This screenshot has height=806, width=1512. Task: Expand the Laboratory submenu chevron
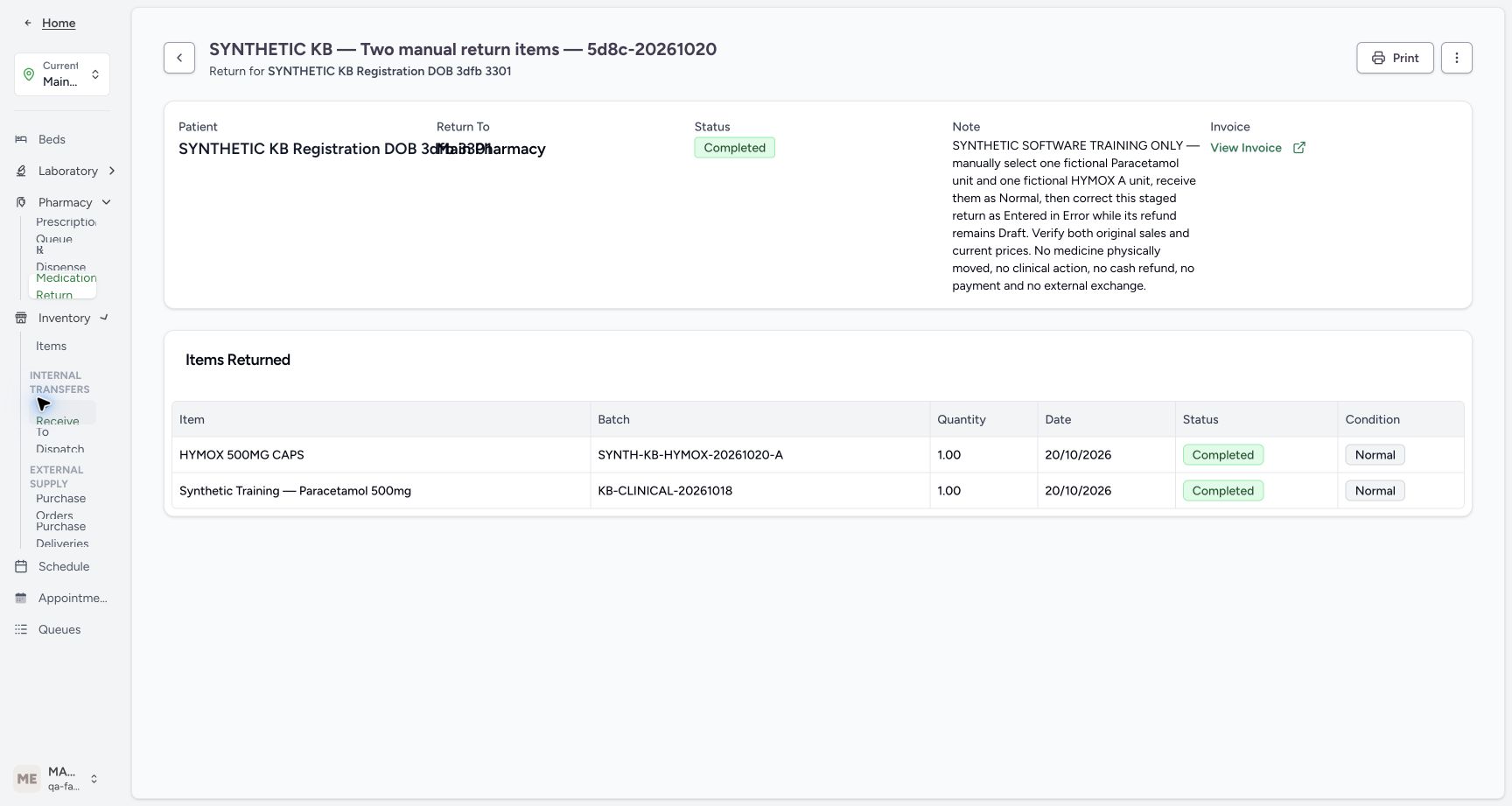pyautogui.click(x=112, y=171)
